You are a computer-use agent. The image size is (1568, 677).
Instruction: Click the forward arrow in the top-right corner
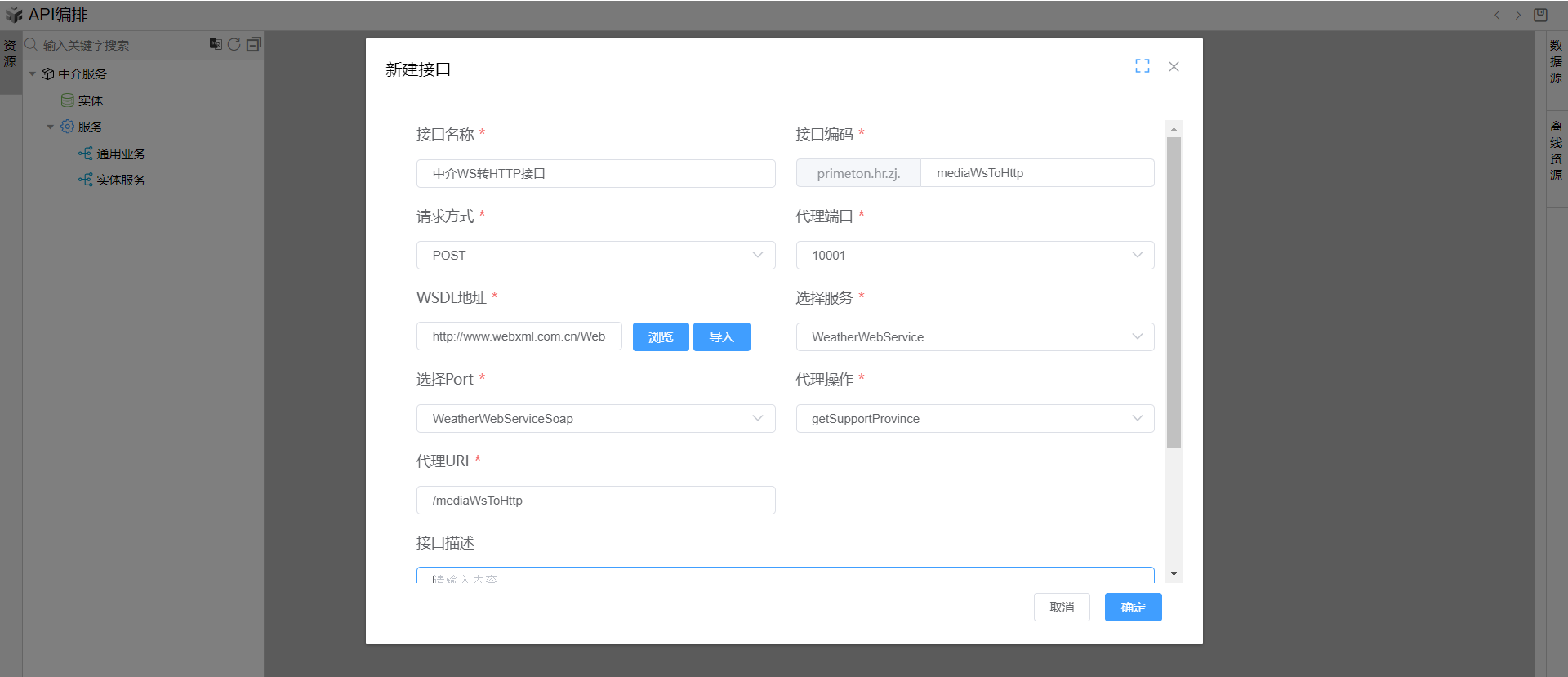click(1518, 15)
